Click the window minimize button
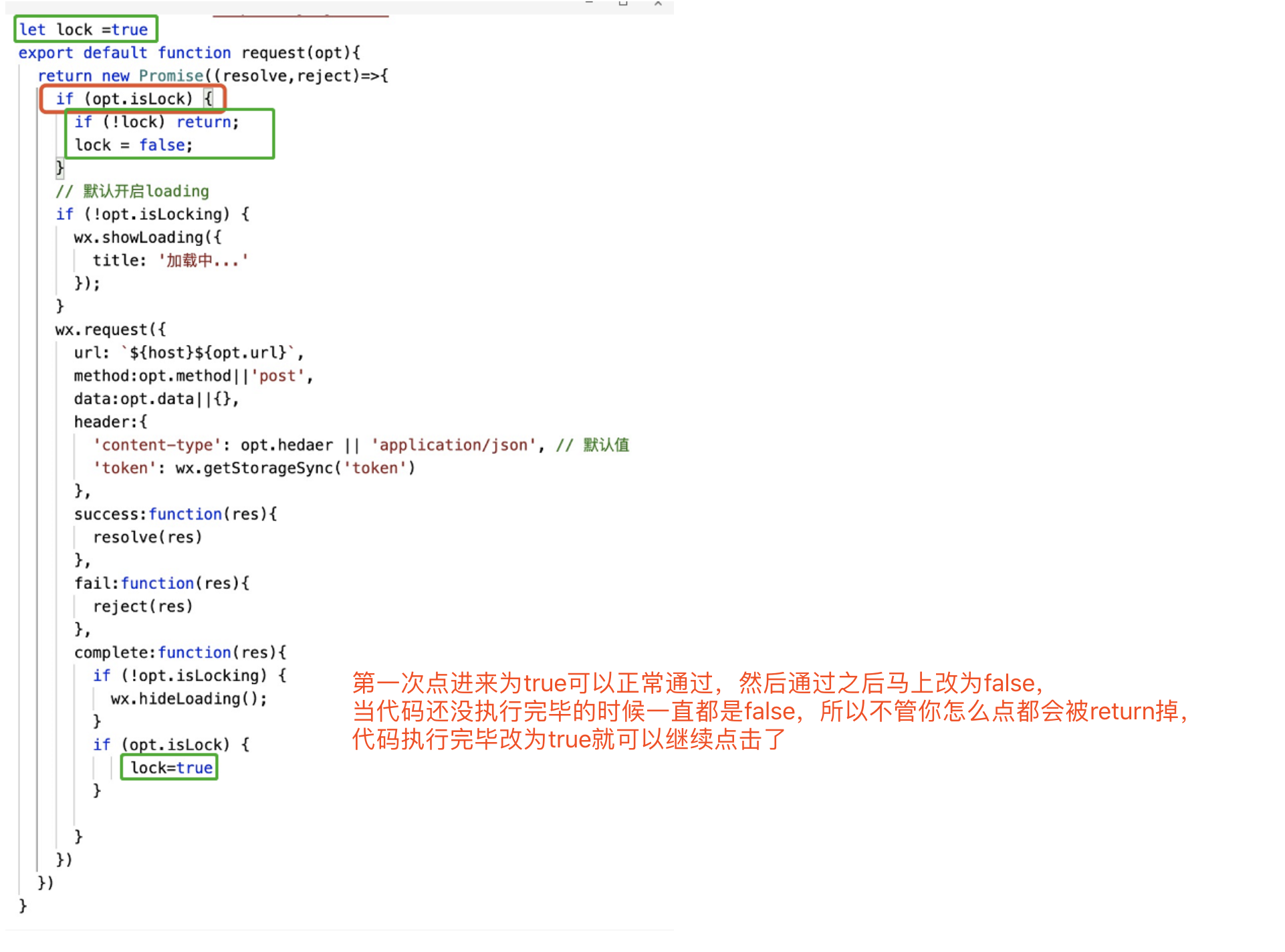Viewport: 1285px width, 952px height. tap(589, 3)
